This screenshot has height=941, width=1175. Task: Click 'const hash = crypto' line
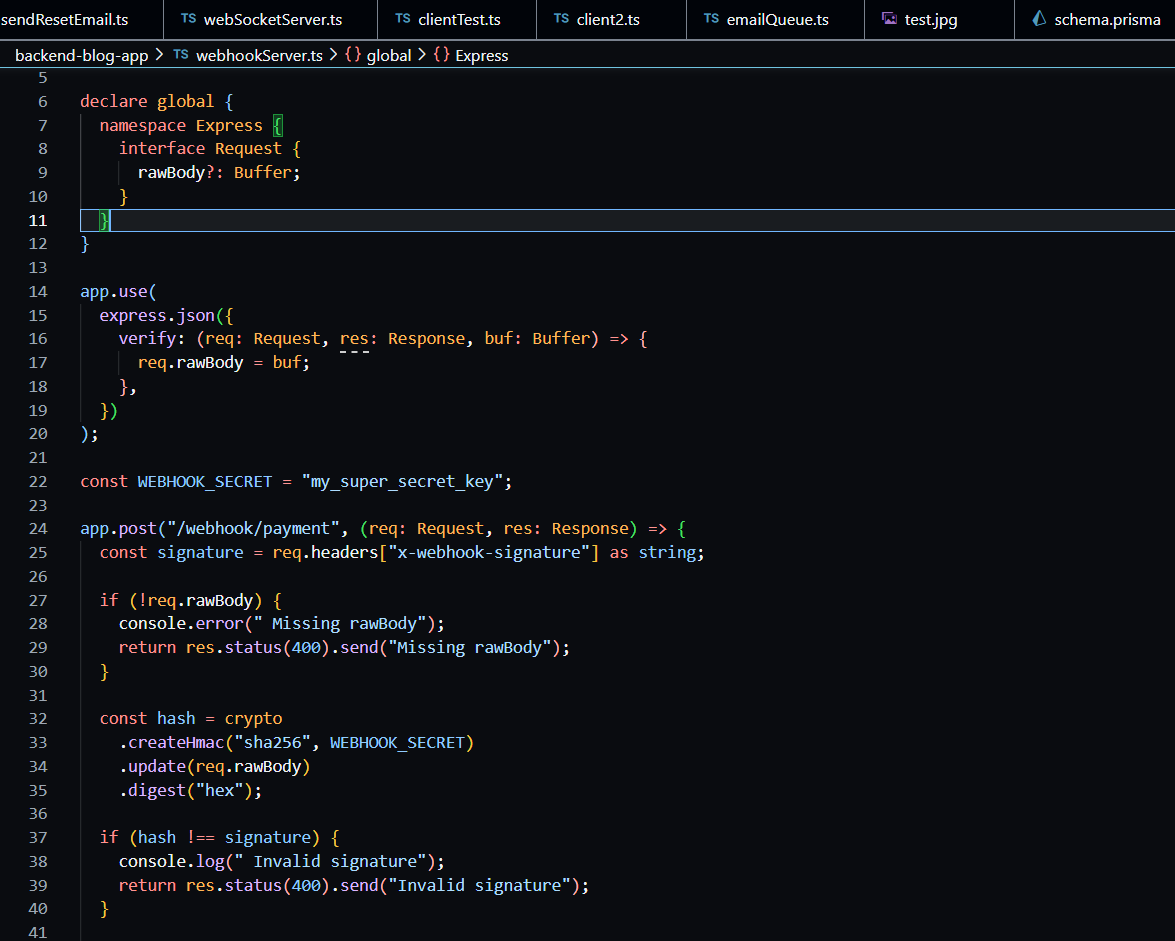click(x=191, y=718)
